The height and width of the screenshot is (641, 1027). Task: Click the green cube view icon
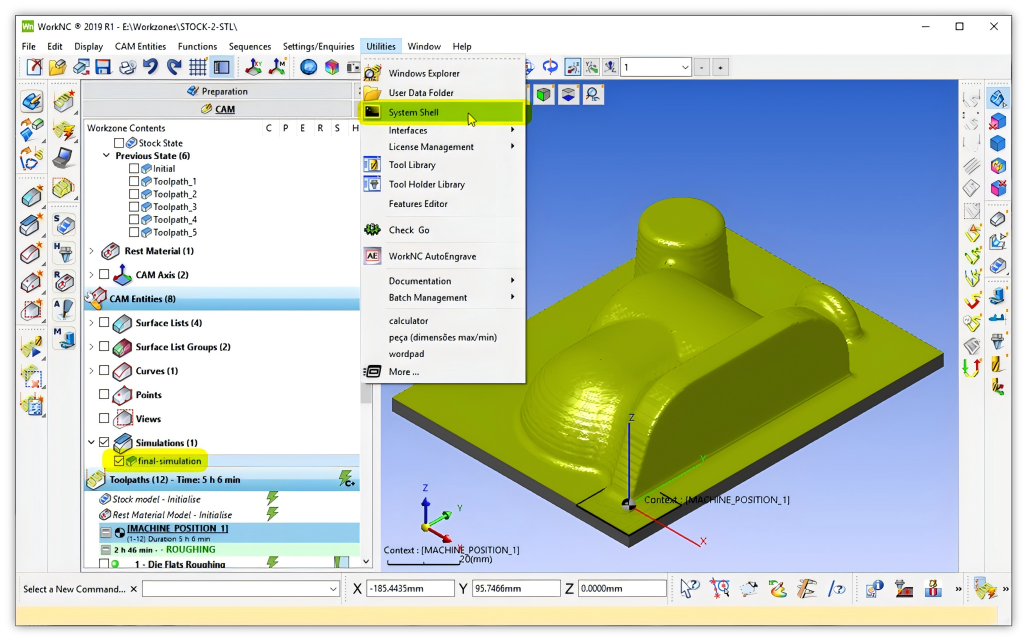(x=543, y=95)
